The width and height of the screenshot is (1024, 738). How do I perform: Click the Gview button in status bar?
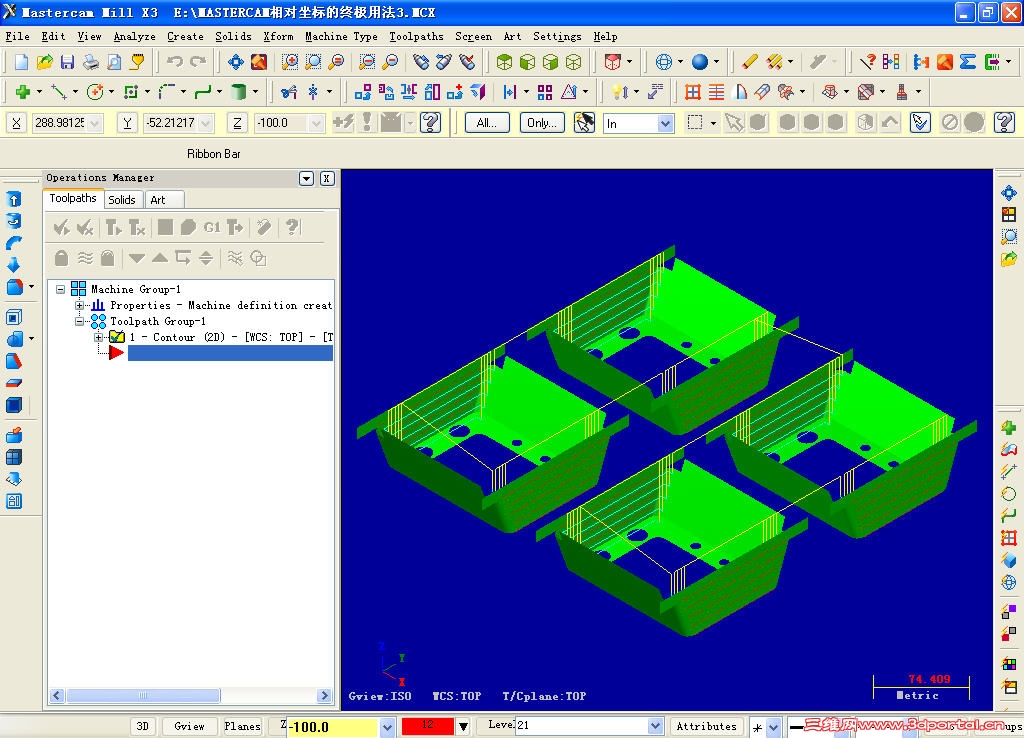pos(189,726)
